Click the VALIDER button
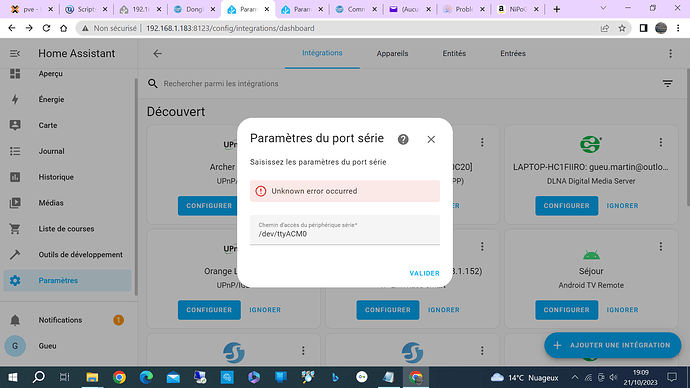690x388 pixels. [424, 273]
